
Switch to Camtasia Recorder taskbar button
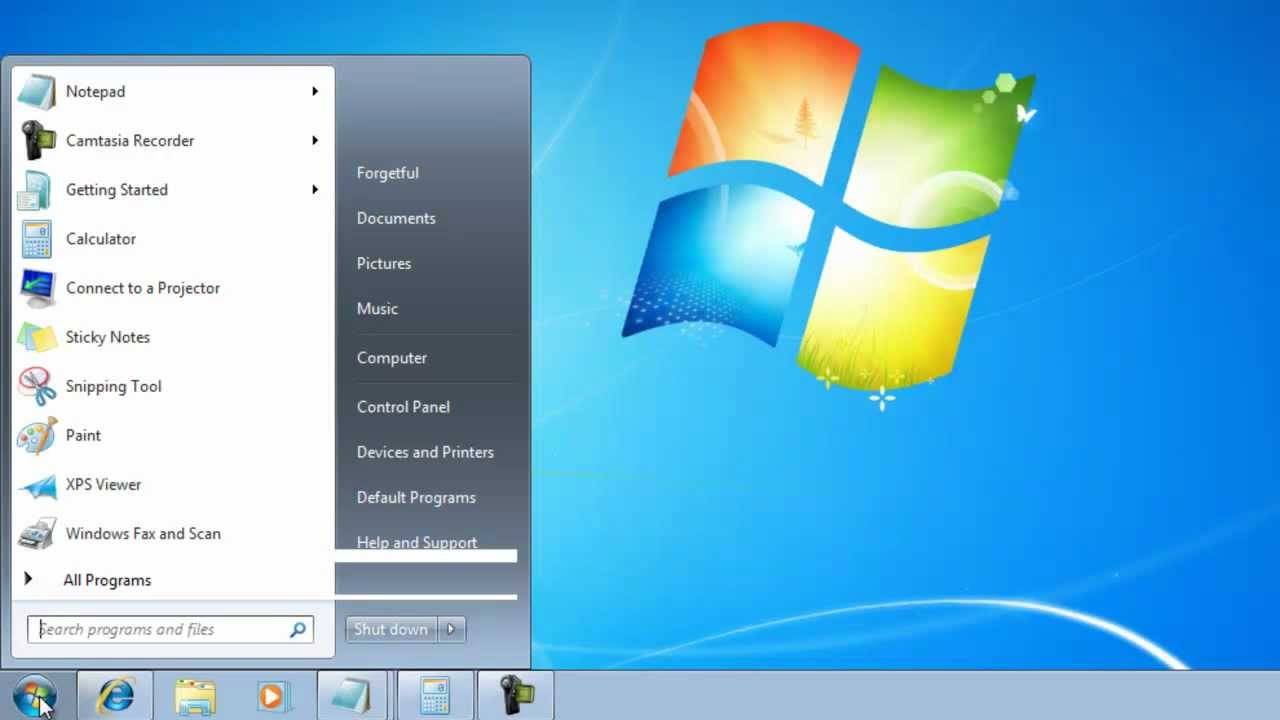coord(515,696)
